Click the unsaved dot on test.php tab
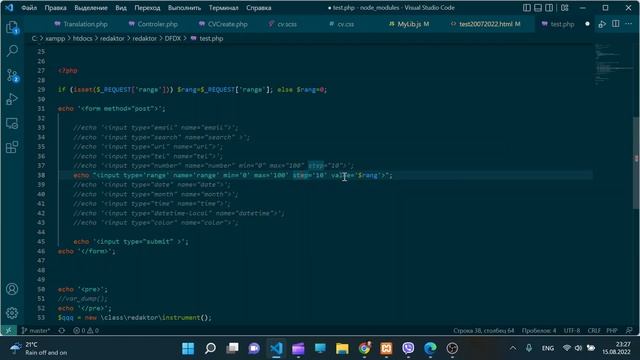Viewport: 640px width, 360px height. click(x=587, y=24)
